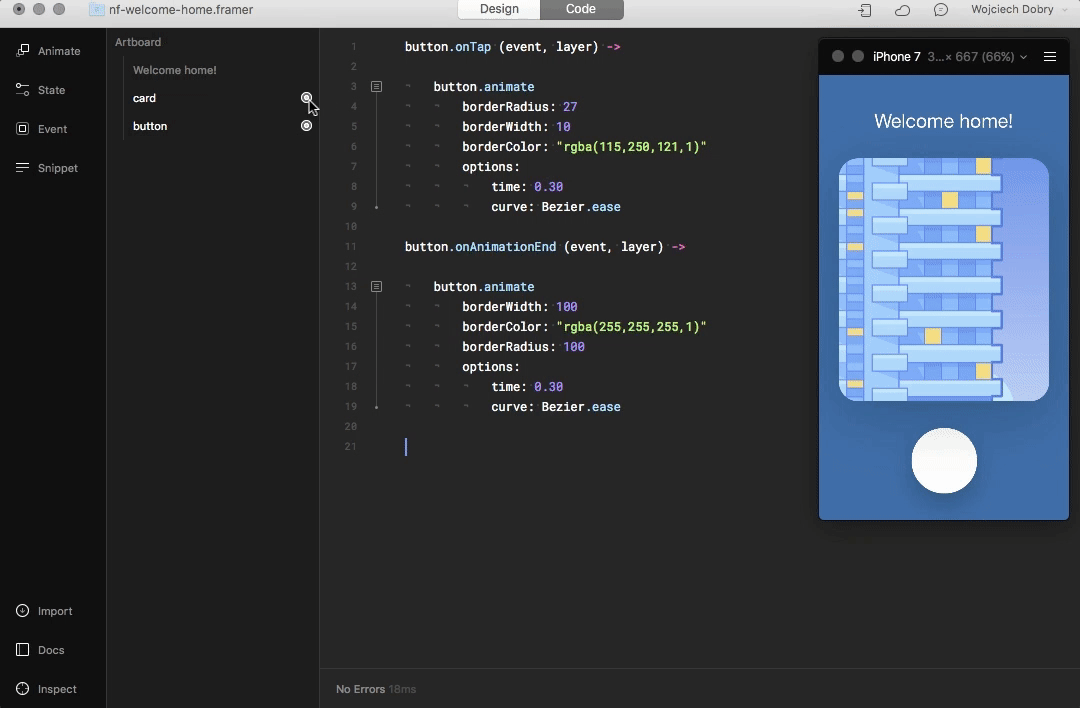
Task: Click the Animate sidebar icon
Action: point(23,50)
